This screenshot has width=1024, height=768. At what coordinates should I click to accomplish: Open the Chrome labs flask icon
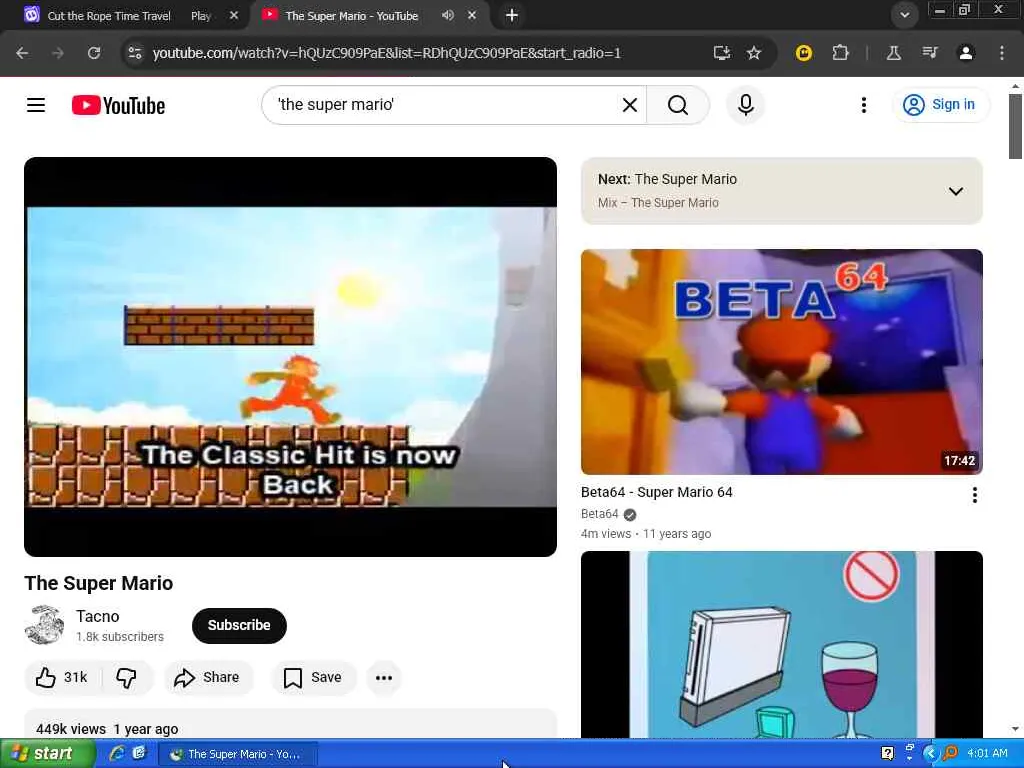(894, 53)
